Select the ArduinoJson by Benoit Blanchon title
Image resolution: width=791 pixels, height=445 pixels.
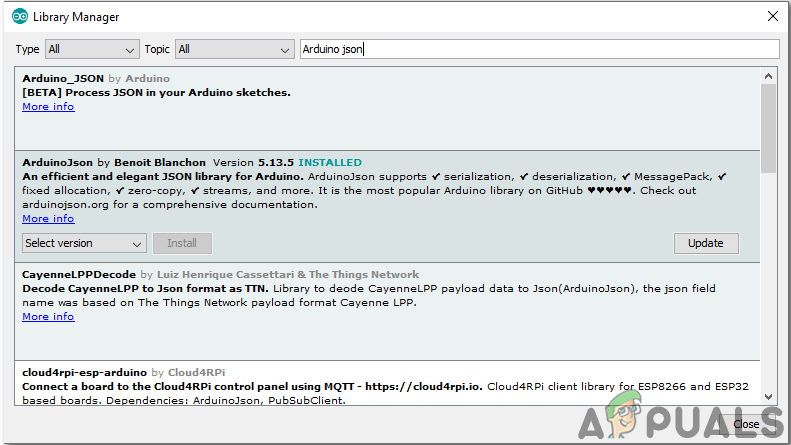(x=114, y=162)
